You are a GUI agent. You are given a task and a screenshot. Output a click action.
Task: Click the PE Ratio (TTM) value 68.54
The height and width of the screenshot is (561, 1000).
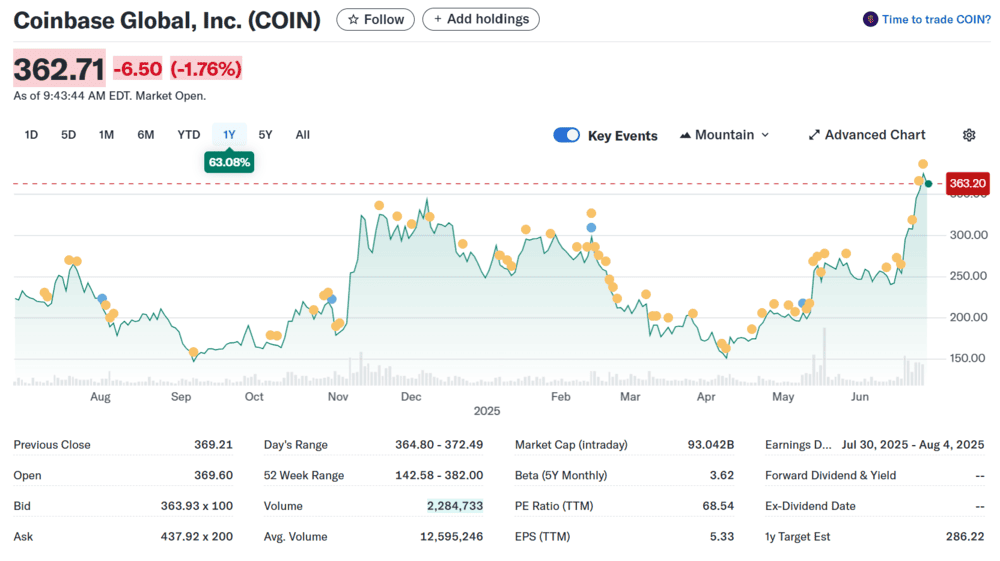(718, 506)
